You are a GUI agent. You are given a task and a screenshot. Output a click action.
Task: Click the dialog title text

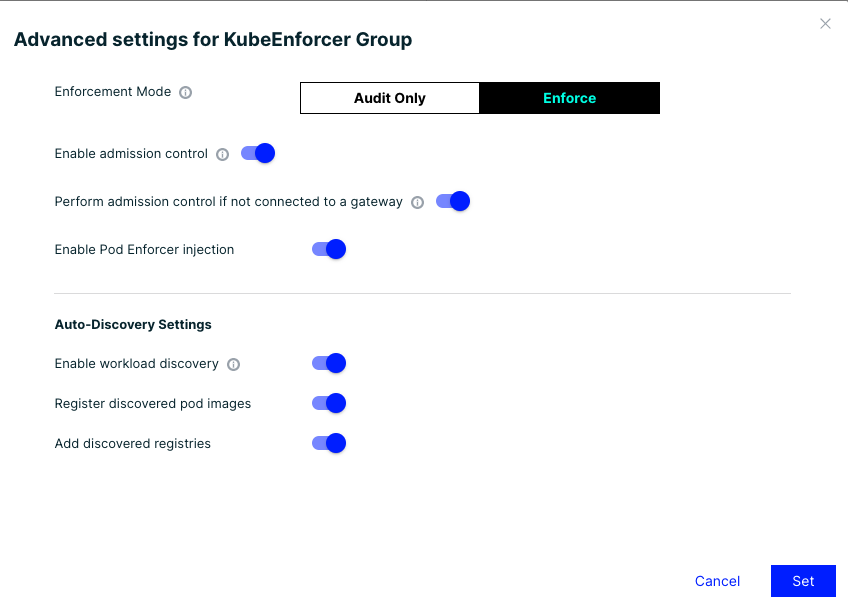click(213, 39)
